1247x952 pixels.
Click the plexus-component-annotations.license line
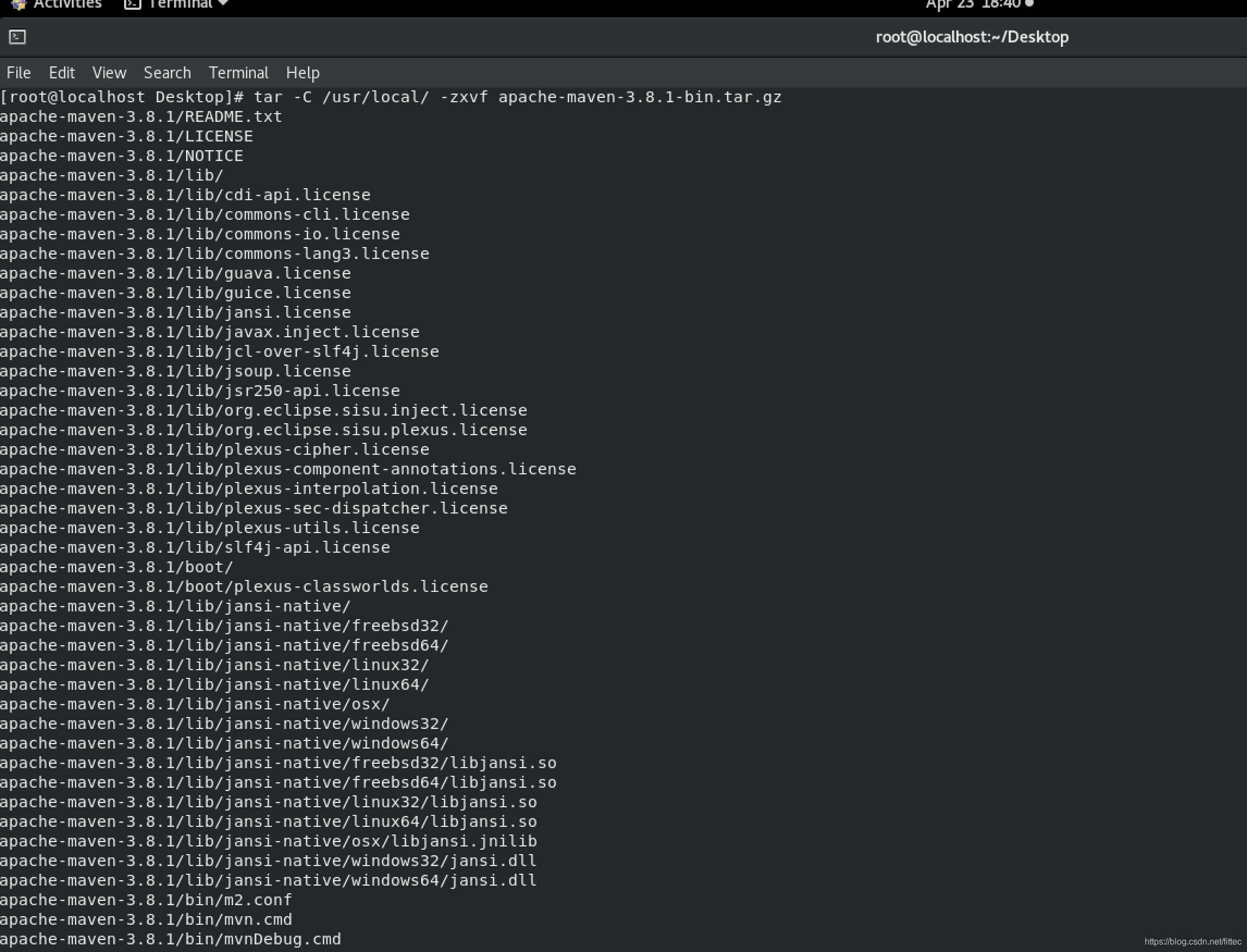pos(288,469)
